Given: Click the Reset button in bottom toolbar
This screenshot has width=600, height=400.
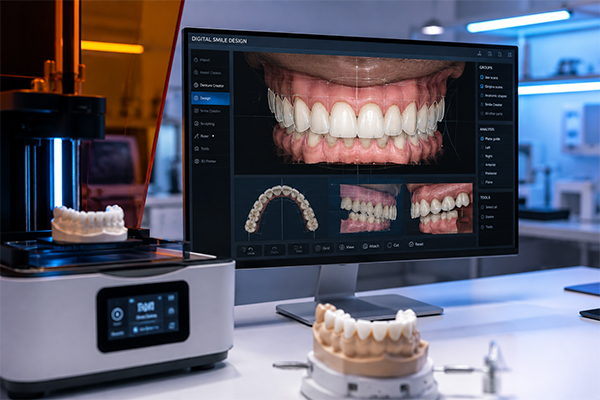Looking at the screenshot, I should (x=416, y=244).
